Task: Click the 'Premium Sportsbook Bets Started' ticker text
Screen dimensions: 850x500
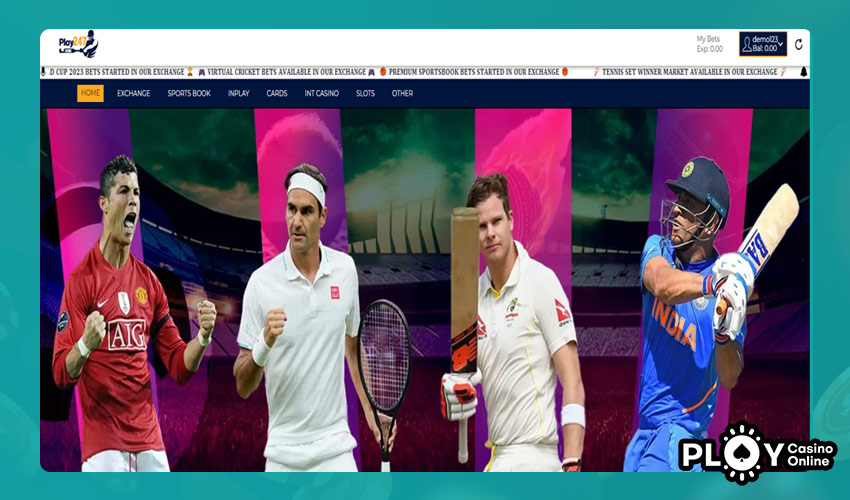Action: 473,72
